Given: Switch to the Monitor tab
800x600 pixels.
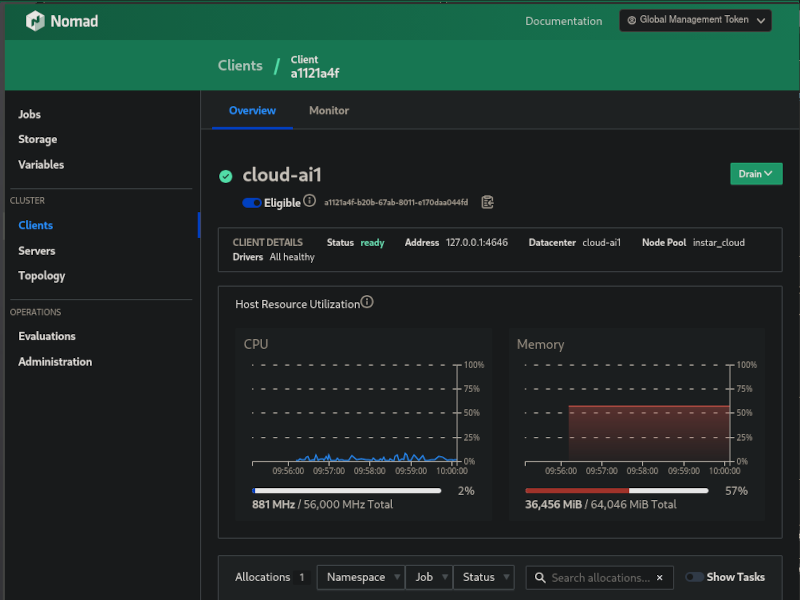Looking at the screenshot, I should click(x=329, y=111).
